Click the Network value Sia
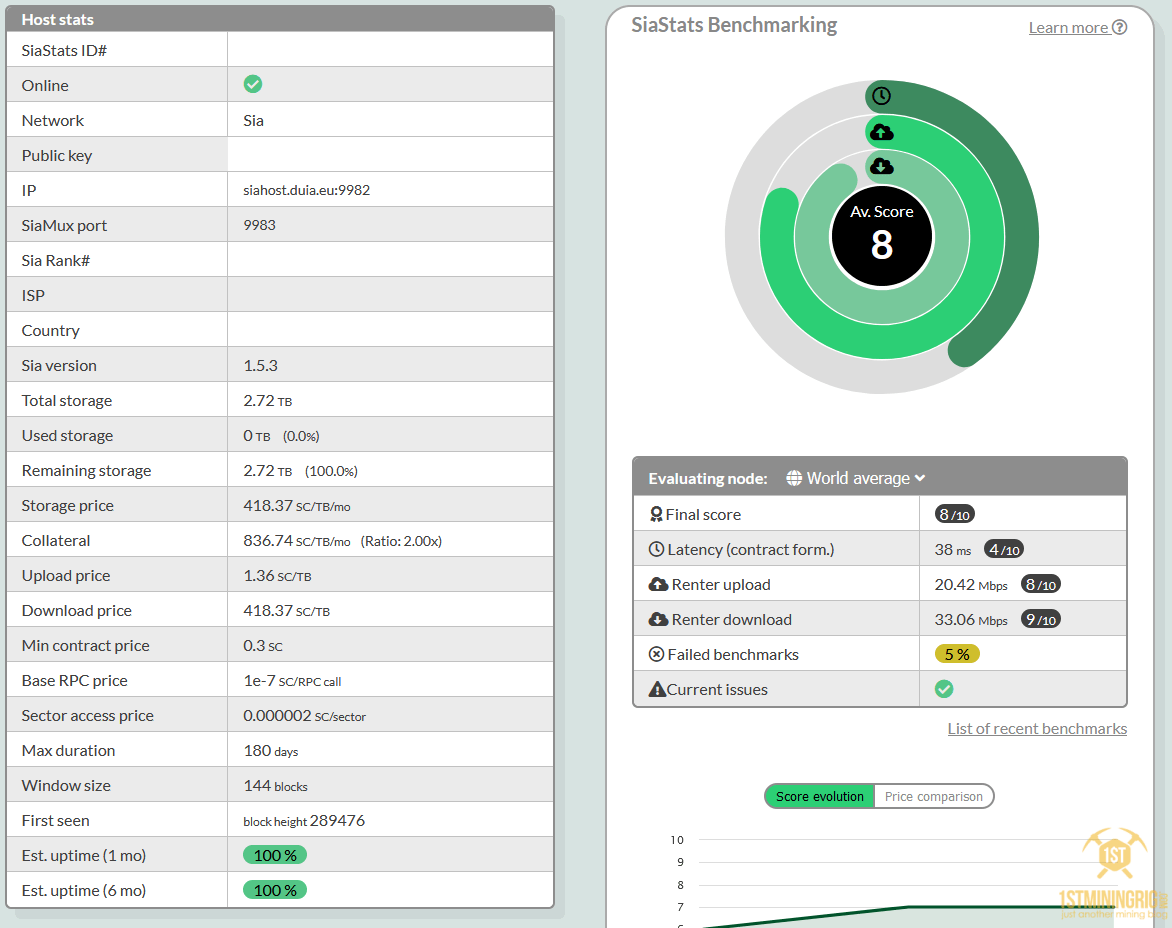Viewport: 1172px width, 928px height. coord(253,120)
